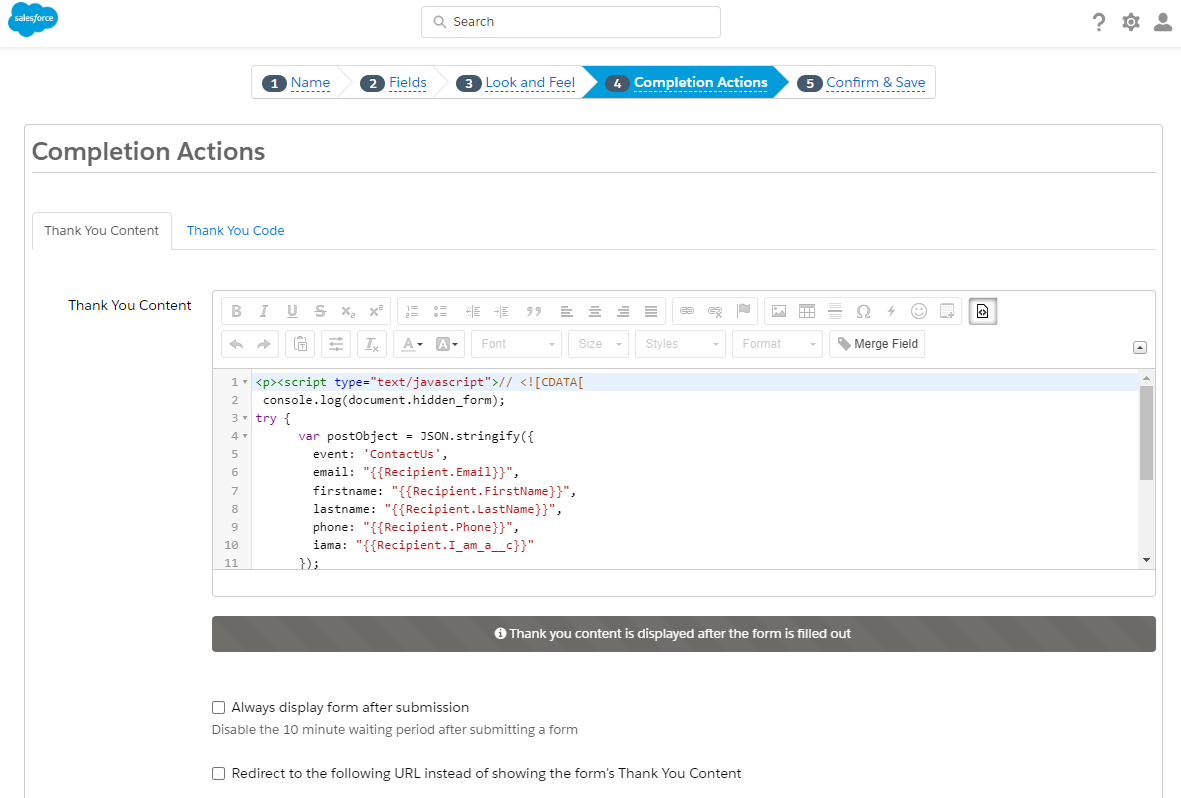Image resolution: width=1181 pixels, height=798 pixels.
Task: Check the Redirect to URL option
Action: (x=218, y=773)
